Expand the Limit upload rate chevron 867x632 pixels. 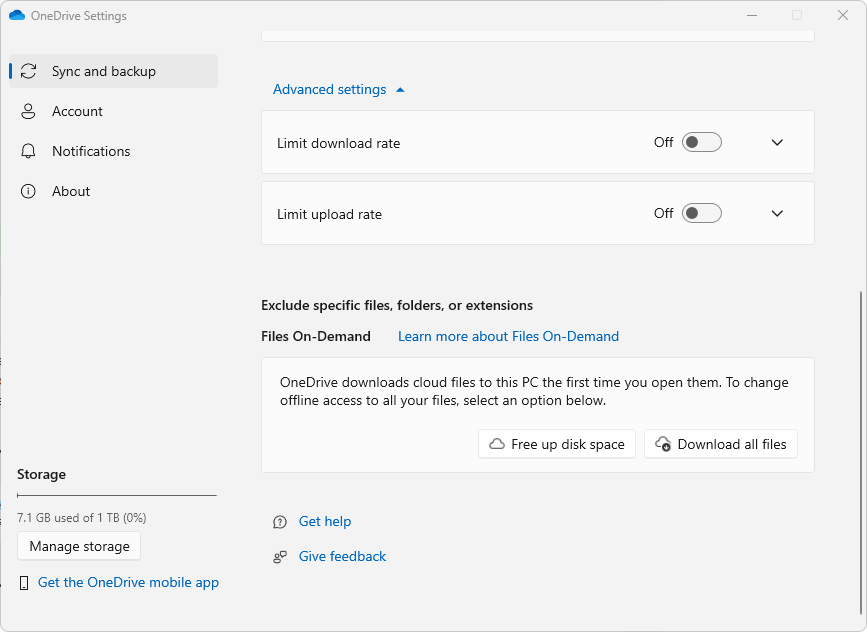coord(777,213)
